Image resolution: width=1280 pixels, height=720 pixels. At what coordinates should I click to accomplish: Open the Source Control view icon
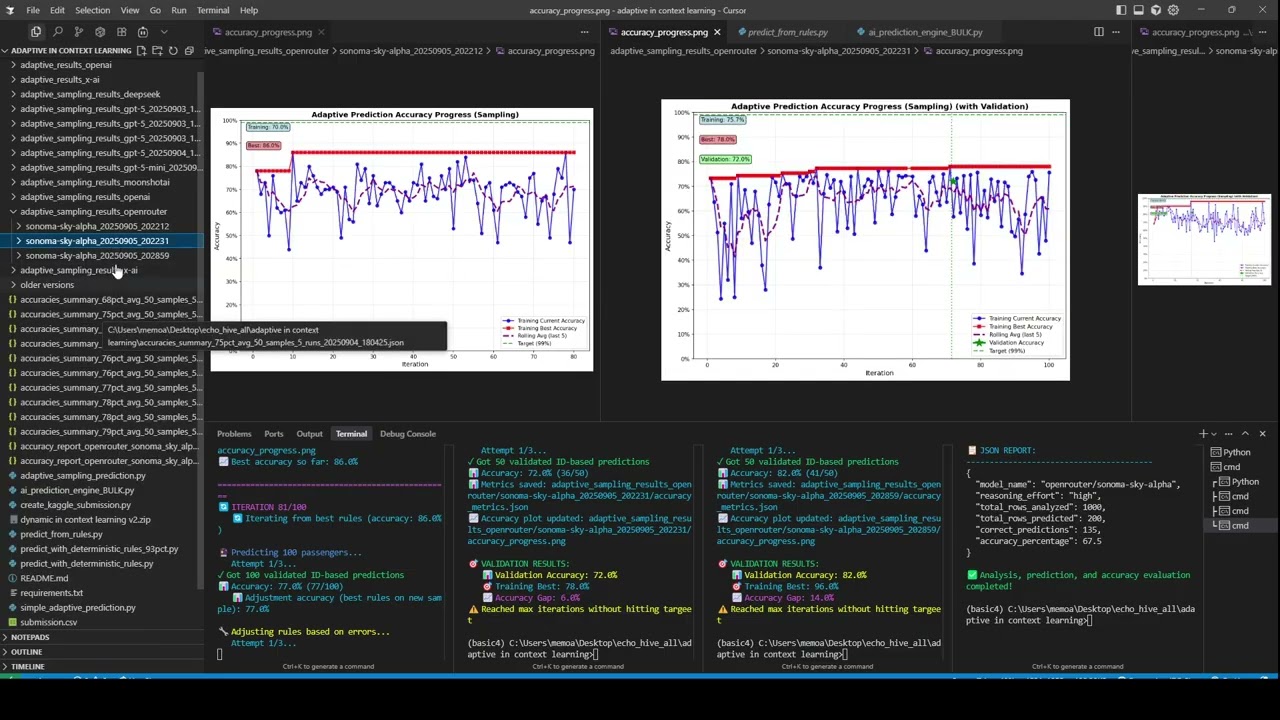(78, 32)
